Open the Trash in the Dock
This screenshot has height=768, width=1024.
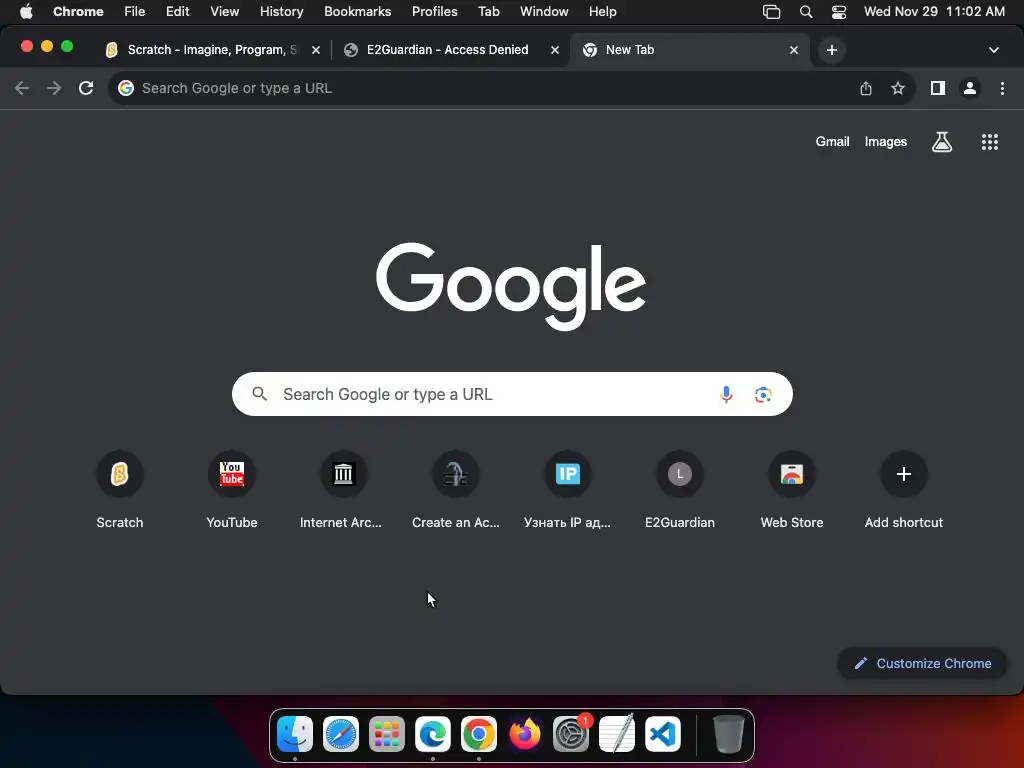coord(728,734)
